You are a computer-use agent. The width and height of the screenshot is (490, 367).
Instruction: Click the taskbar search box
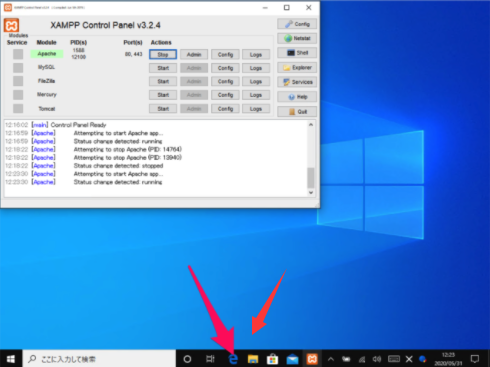point(99,359)
